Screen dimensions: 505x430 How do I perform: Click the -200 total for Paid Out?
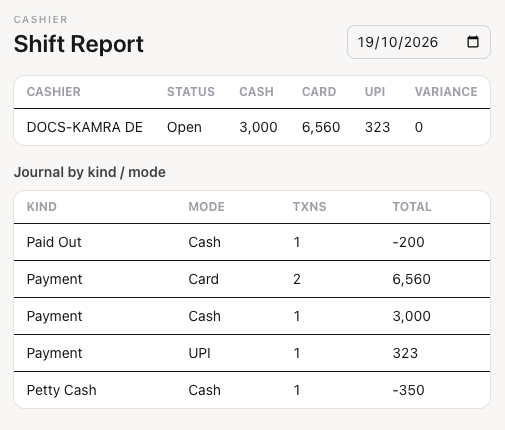click(408, 242)
